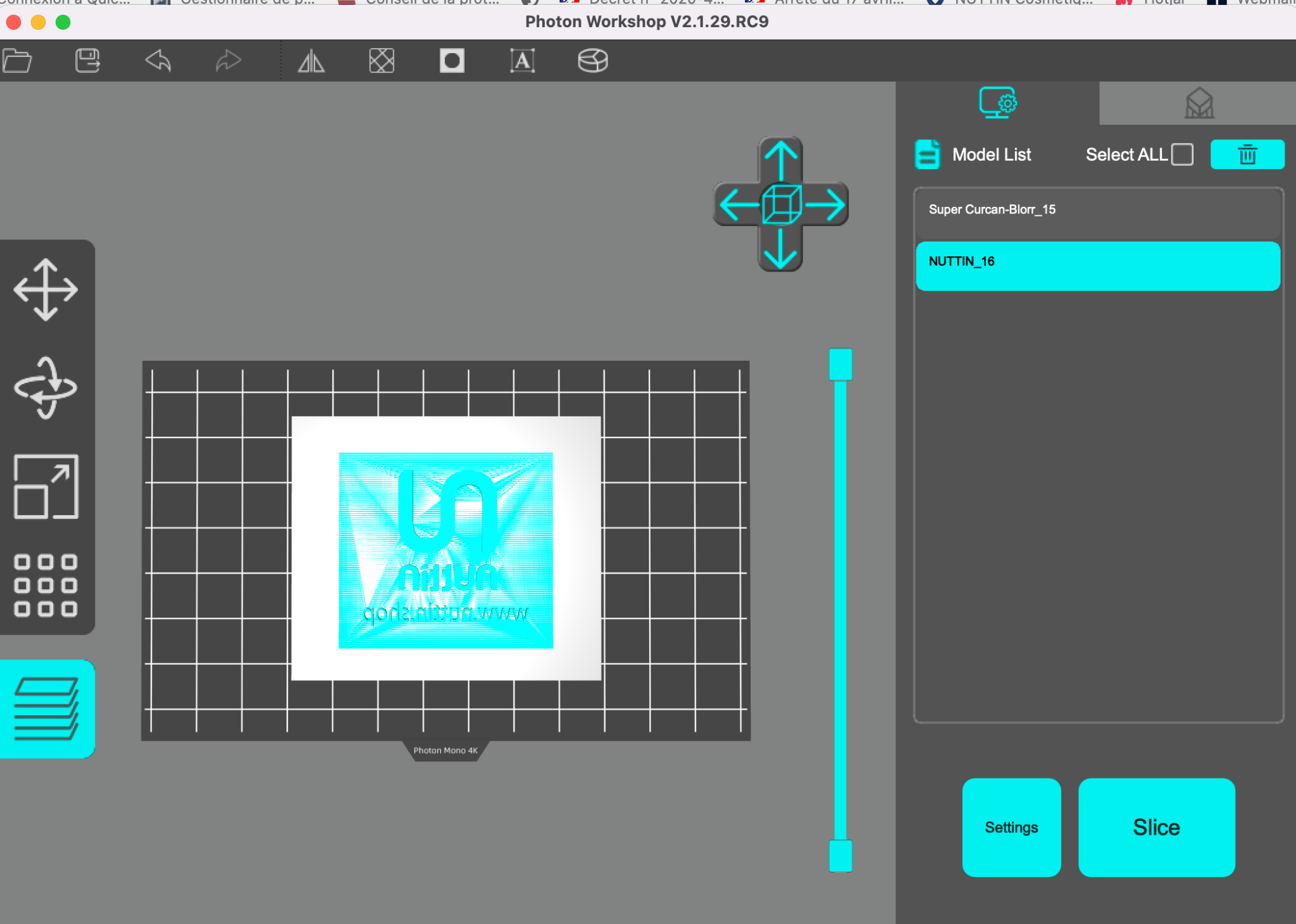1296x924 pixels.
Task: Check the Select ALL checkbox
Action: (1182, 154)
